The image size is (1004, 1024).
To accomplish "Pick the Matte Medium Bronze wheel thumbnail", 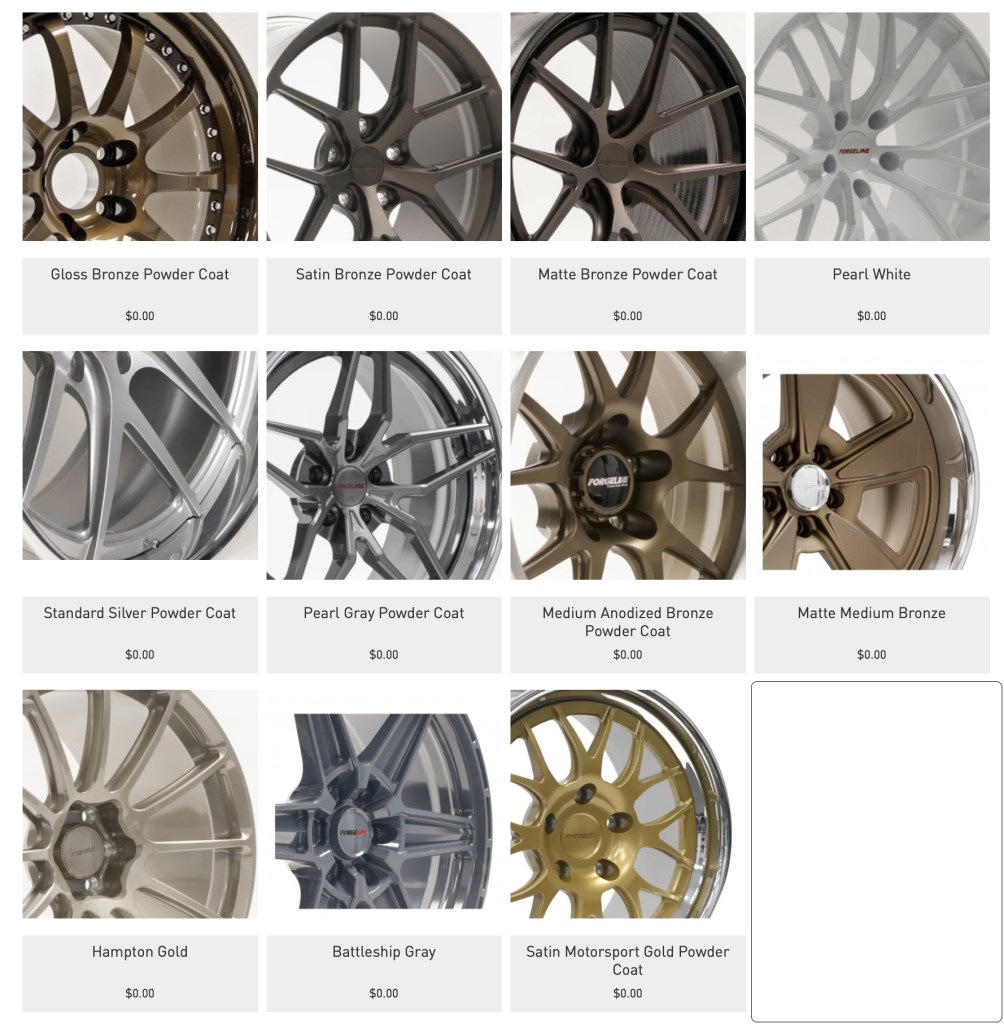I will click(x=871, y=472).
